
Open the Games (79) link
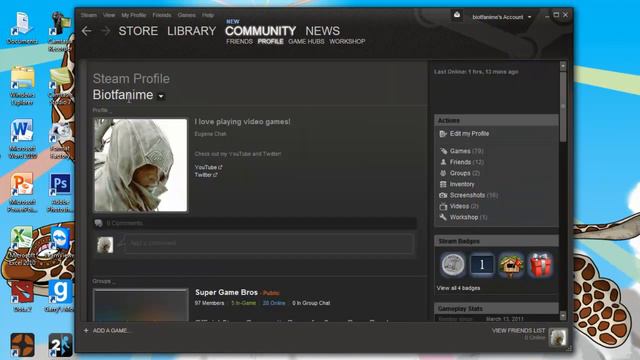(467, 151)
